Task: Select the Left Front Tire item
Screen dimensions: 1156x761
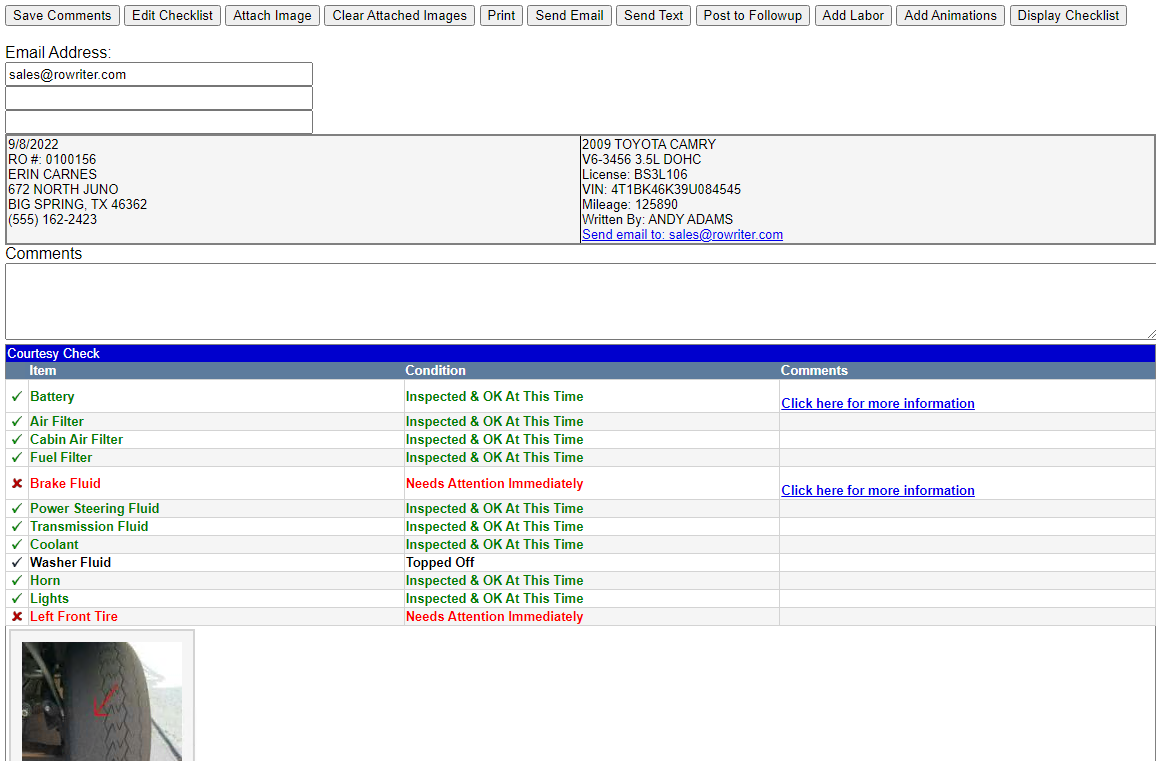Action: [74, 616]
